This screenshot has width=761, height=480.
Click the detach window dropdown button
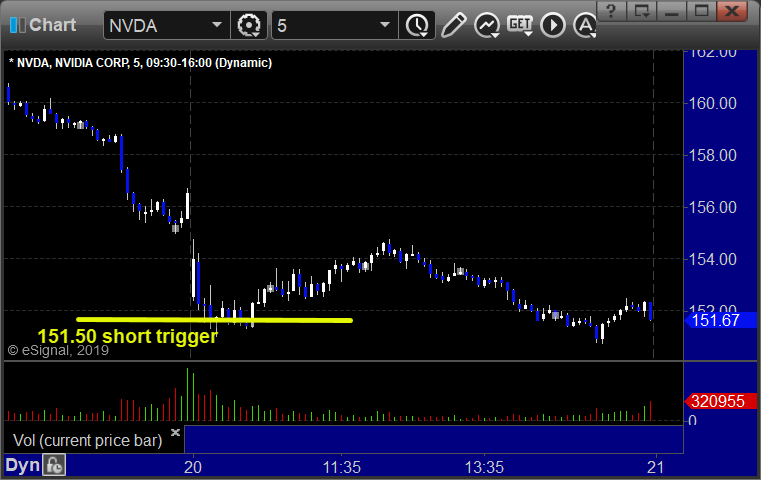(642, 11)
